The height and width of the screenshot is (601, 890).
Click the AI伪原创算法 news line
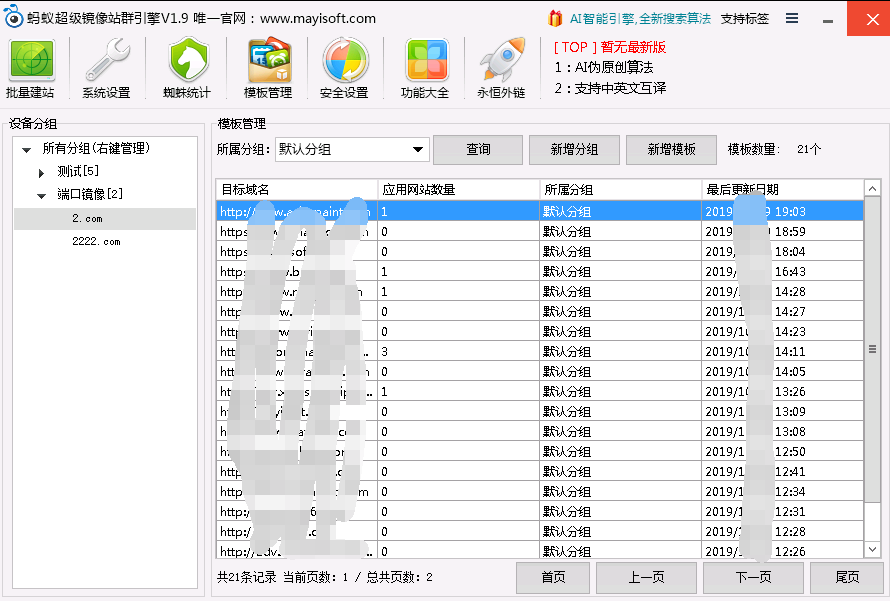(604, 68)
